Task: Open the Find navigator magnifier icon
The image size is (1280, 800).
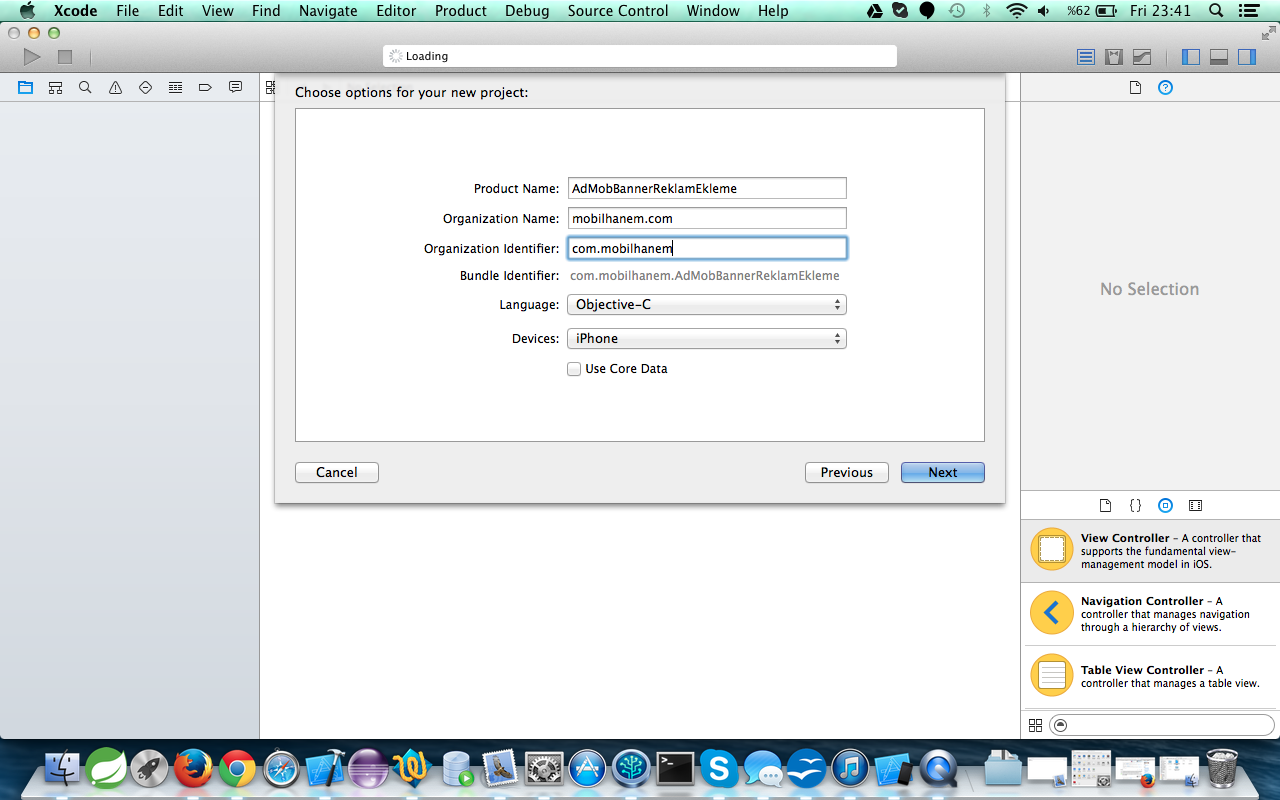Action: (x=86, y=87)
